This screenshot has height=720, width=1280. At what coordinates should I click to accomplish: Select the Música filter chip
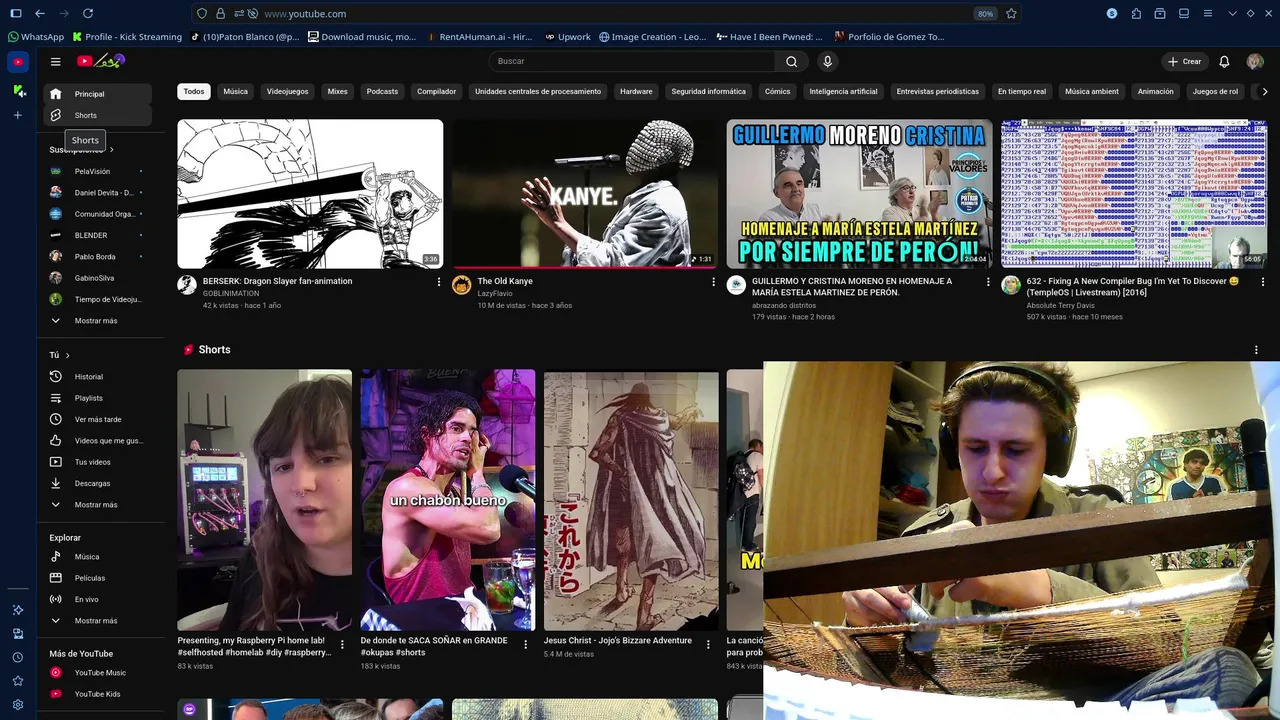tap(236, 91)
